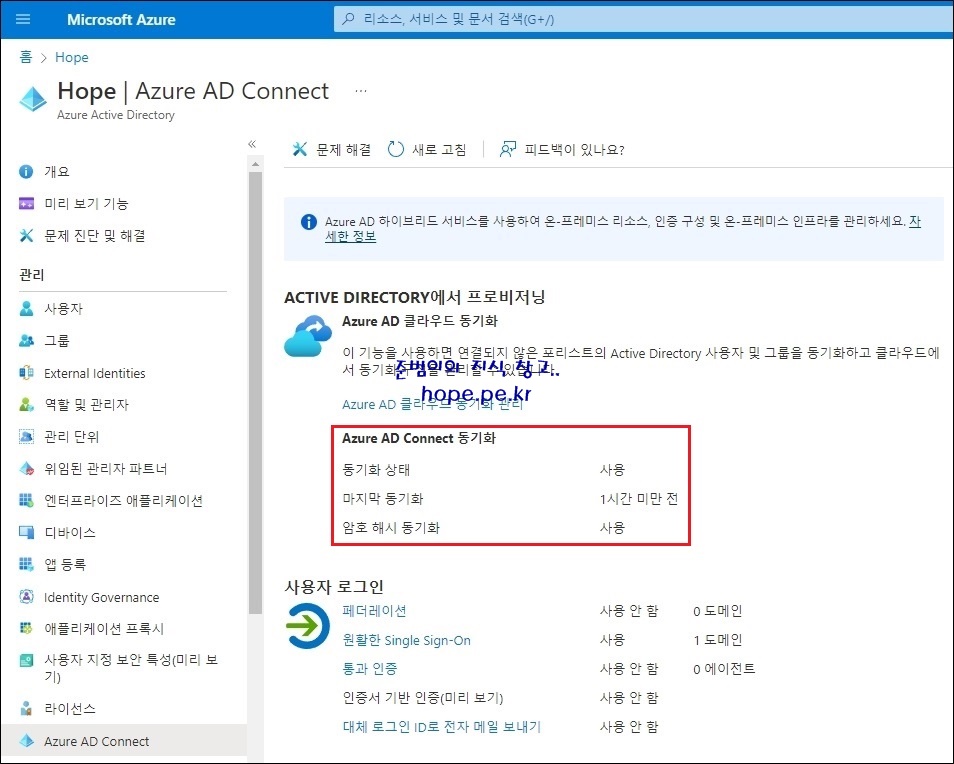Image resolution: width=954 pixels, height=764 pixels.
Task: Click the sidebar scrollbar up arrow
Action: [x=256, y=164]
